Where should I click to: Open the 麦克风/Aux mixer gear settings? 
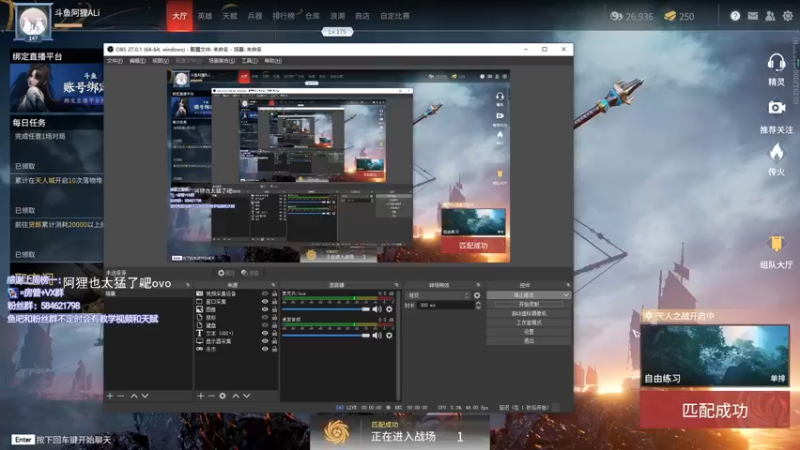click(389, 309)
